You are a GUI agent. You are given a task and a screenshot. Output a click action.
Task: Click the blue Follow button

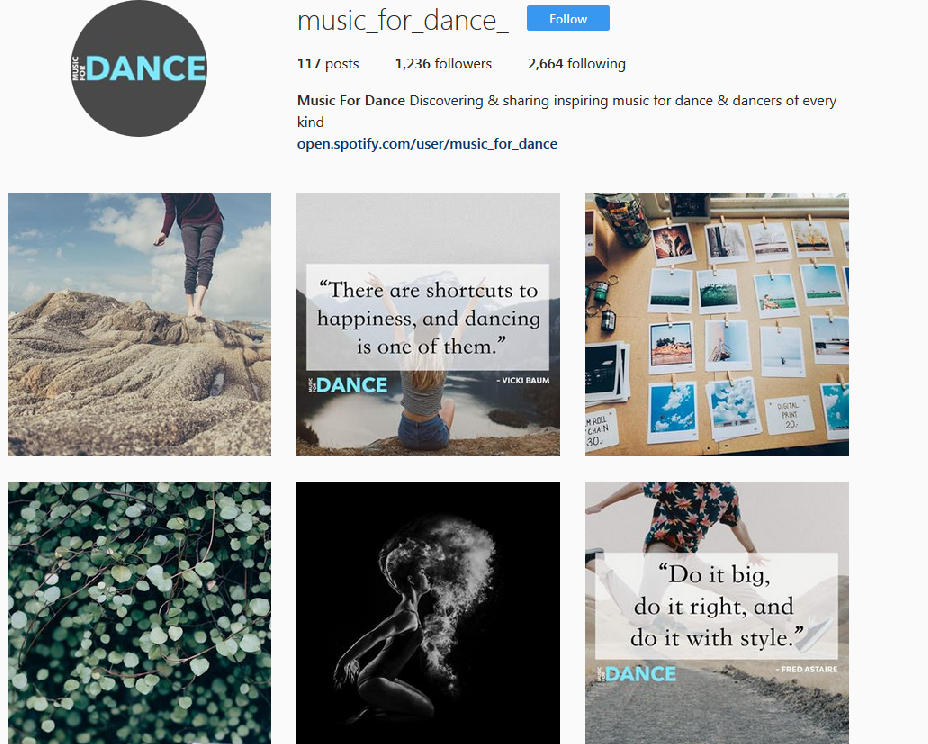click(568, 18)
